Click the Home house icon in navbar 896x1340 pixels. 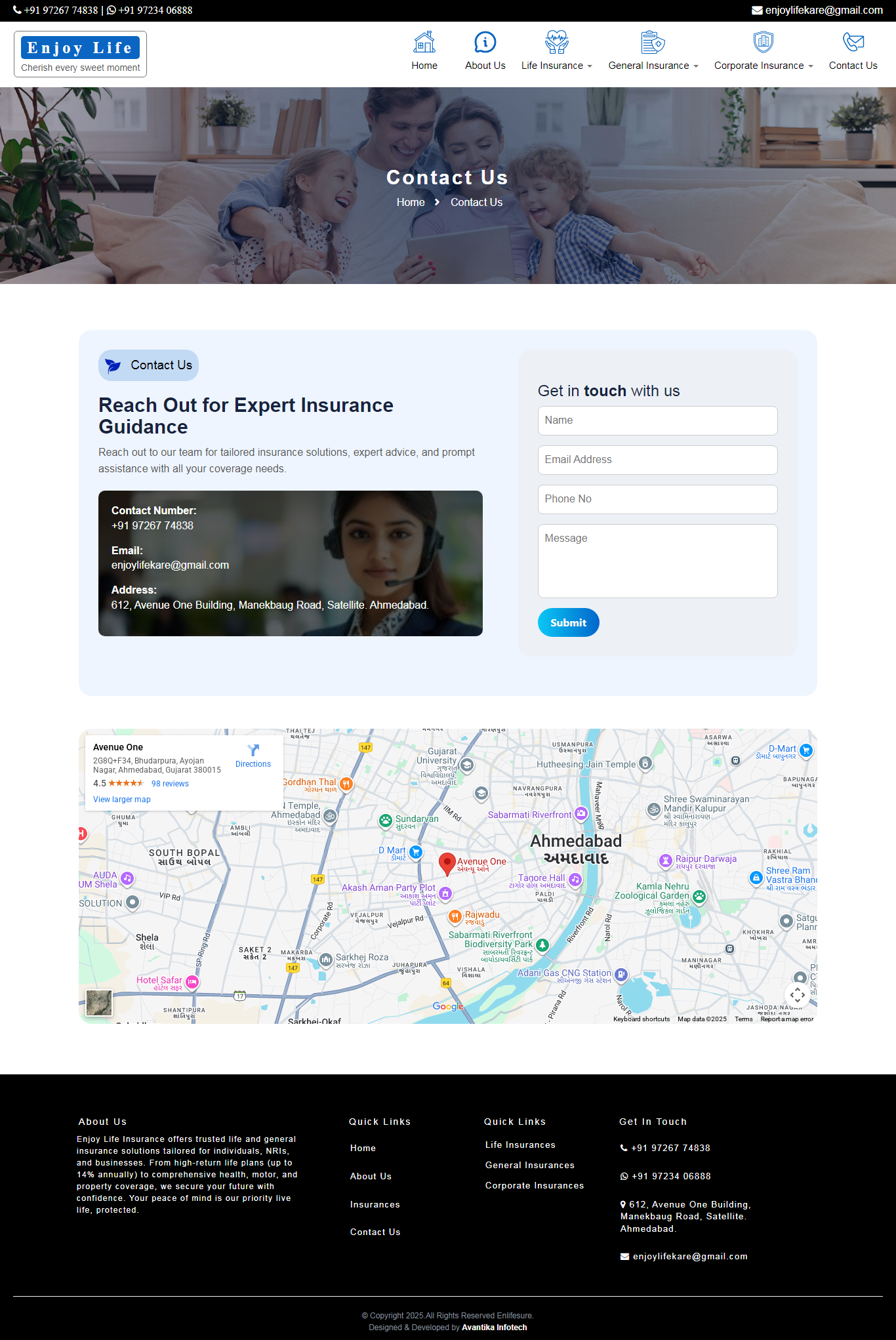click(x=424, y=42)
